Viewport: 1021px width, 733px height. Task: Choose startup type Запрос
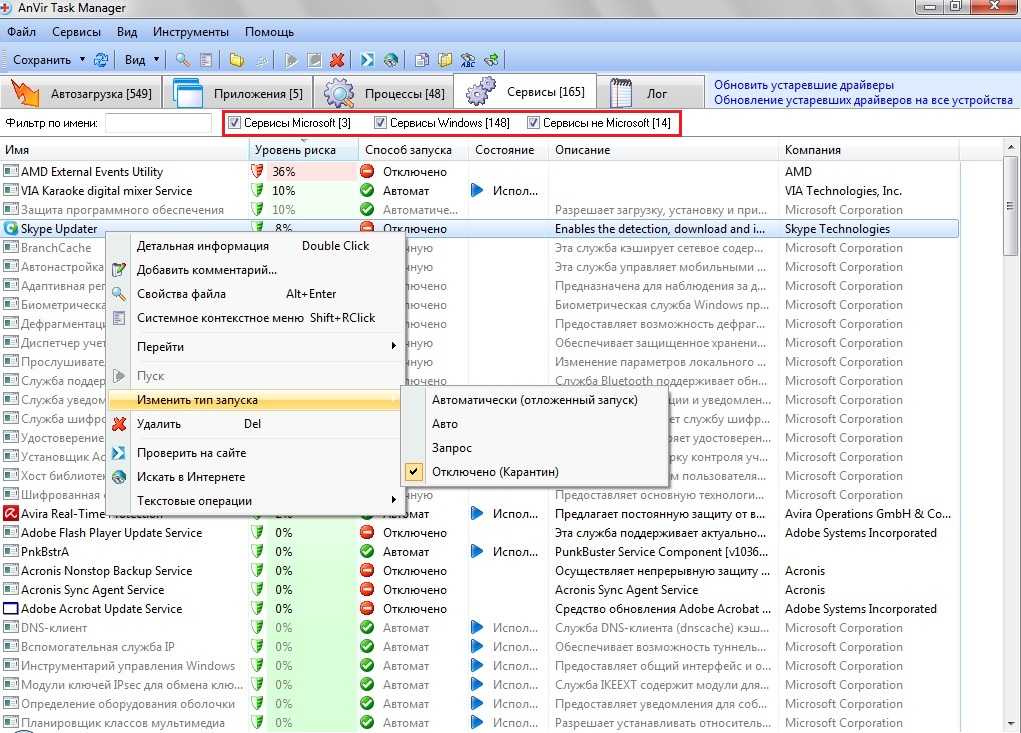(535, 448)
